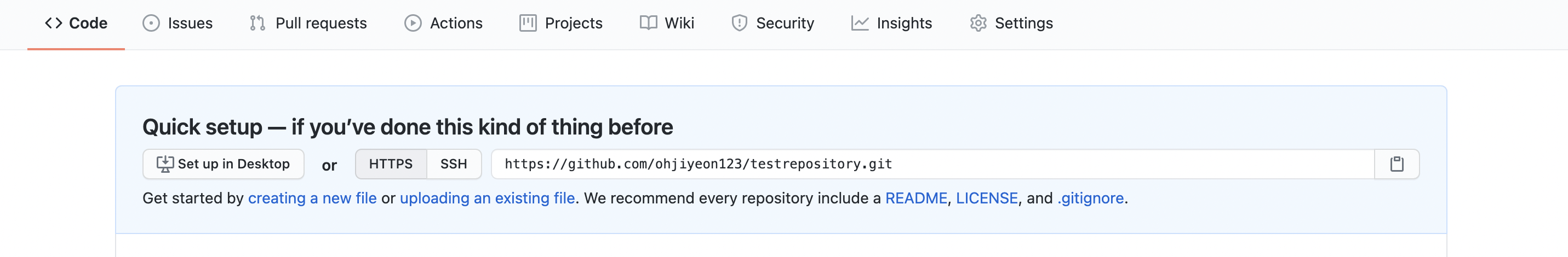The width and height of the screenshot is (1568, 257).
Task: Click the Pull requests branch icon
Action: tap(257, 23)
